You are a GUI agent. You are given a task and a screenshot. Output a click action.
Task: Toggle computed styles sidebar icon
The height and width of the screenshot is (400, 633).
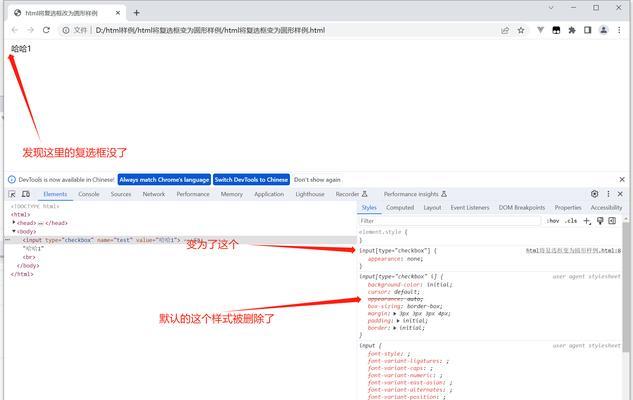pos(612,221)
